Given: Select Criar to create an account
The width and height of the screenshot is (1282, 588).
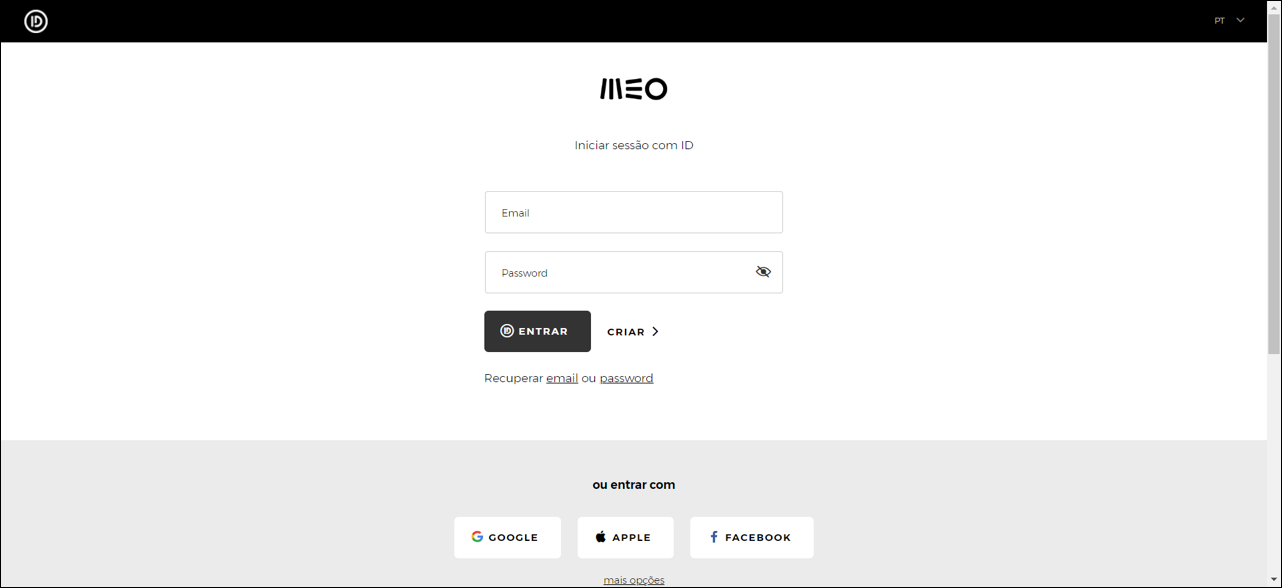Looking at the screenshot, I should pos(627,330).
